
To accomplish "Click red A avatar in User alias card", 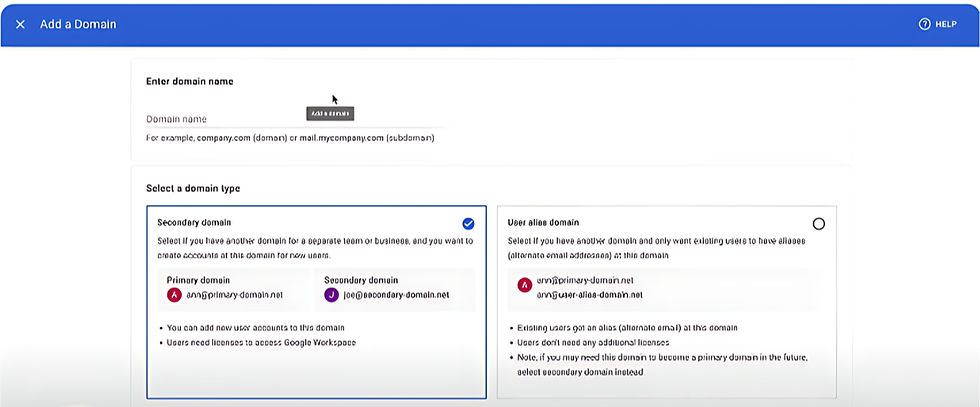I will (524, 286).
